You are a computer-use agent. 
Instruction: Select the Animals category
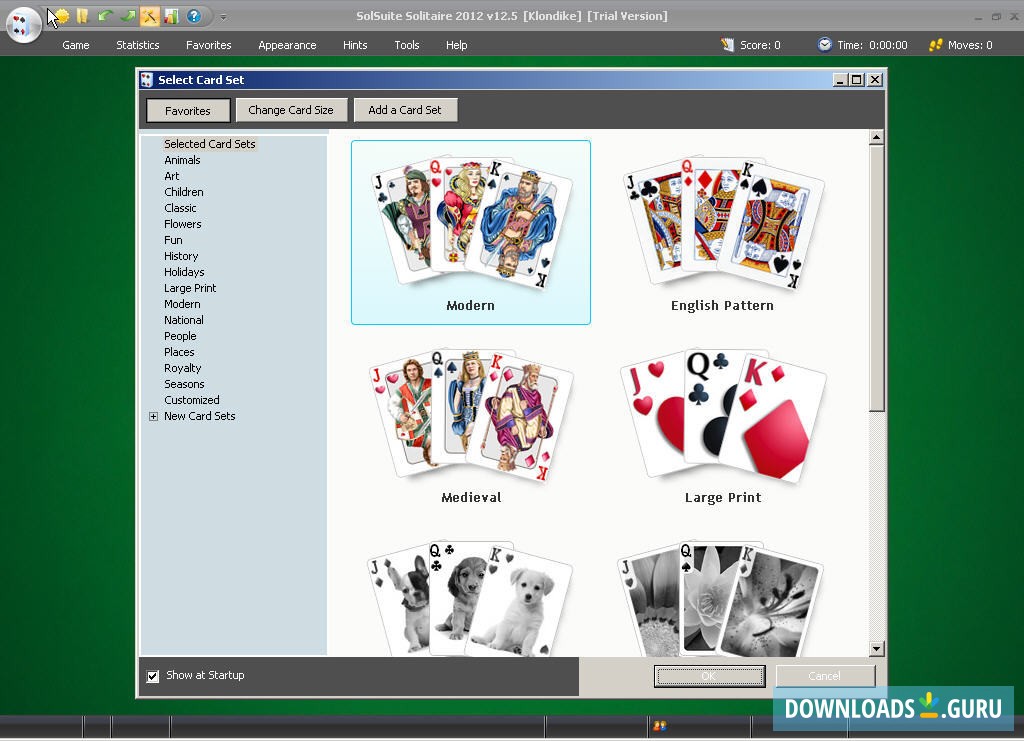(182, 160)
